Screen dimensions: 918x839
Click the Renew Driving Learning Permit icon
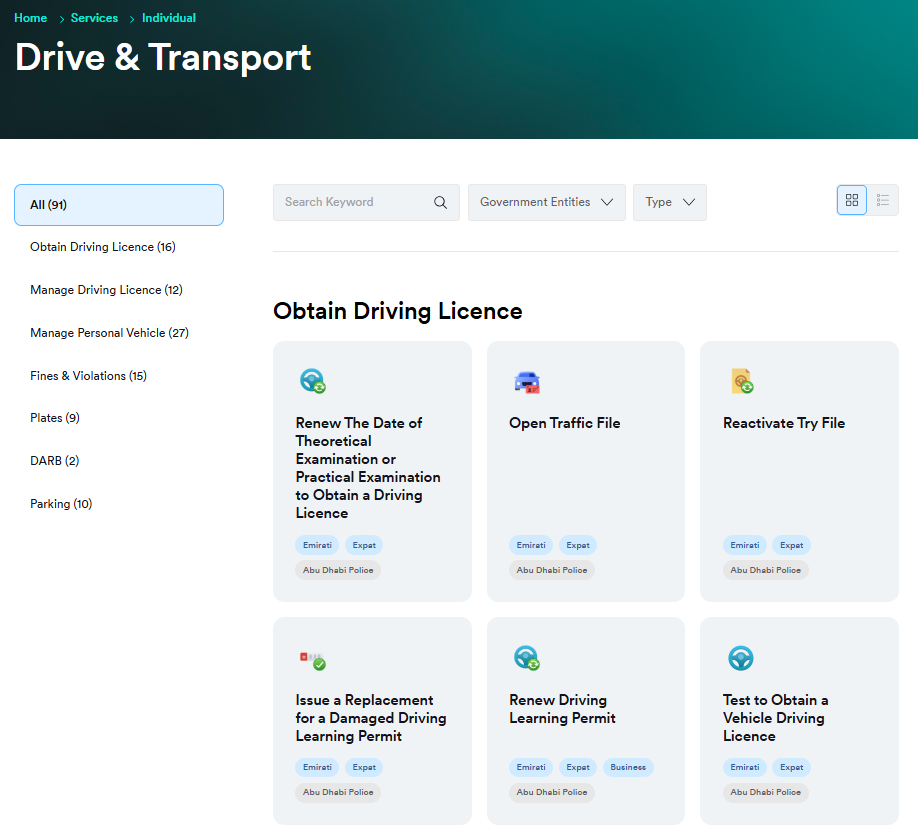(526, 658)
